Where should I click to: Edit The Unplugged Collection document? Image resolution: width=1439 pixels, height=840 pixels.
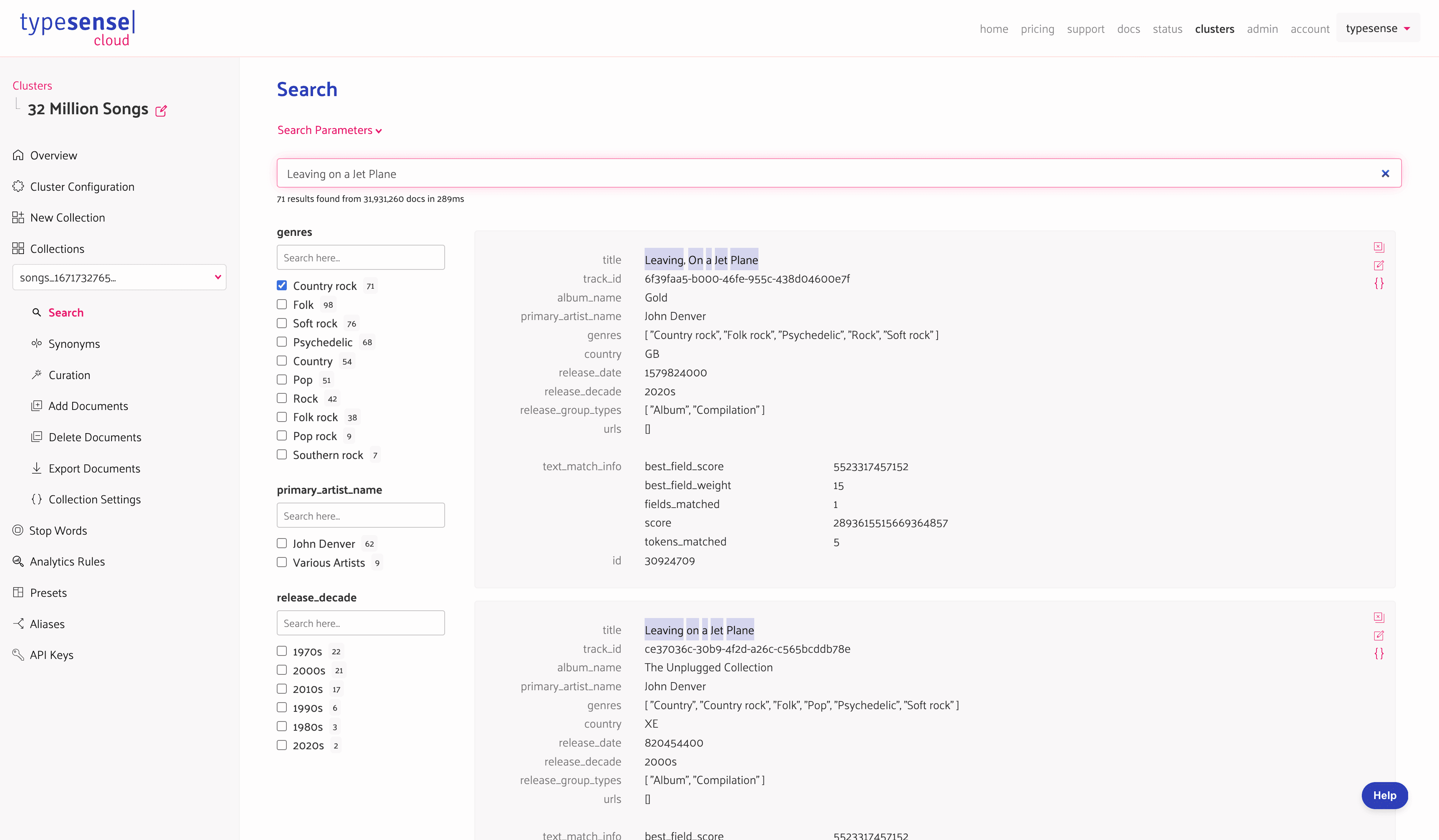pos(1378,635)
